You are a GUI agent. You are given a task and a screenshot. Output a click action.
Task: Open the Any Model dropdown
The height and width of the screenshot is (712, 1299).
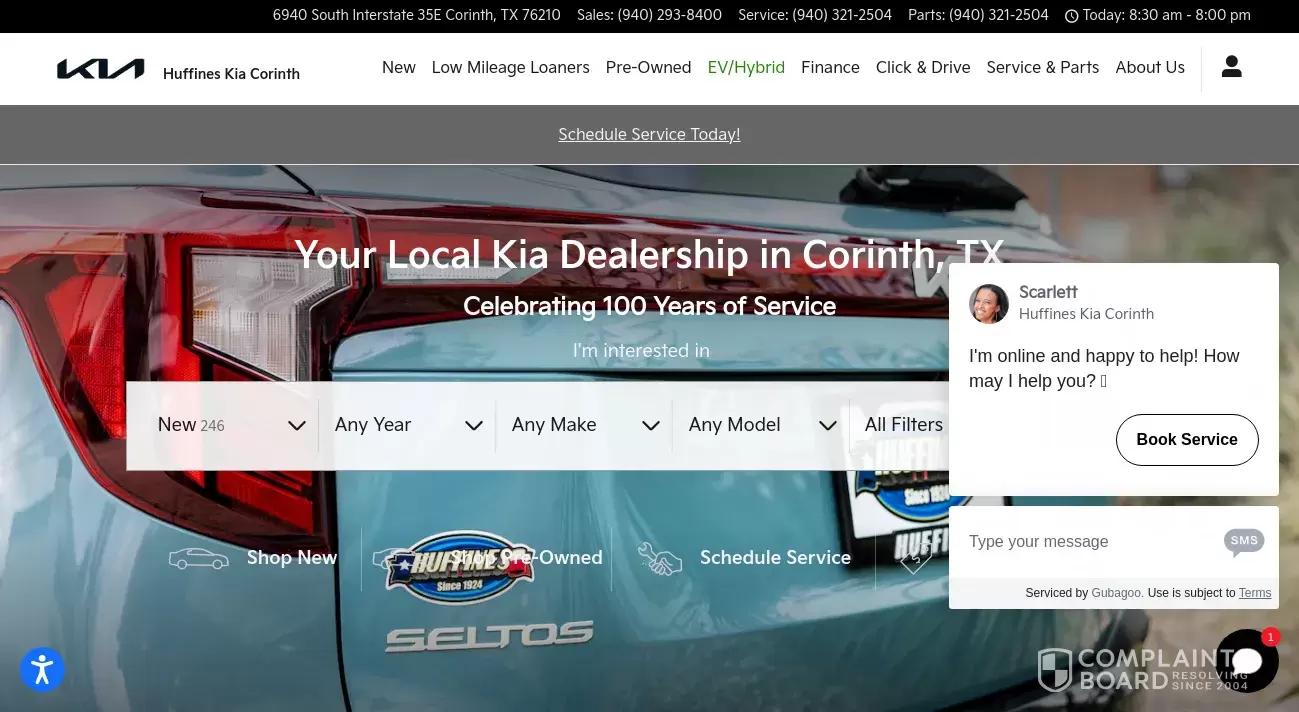point(763,425)
